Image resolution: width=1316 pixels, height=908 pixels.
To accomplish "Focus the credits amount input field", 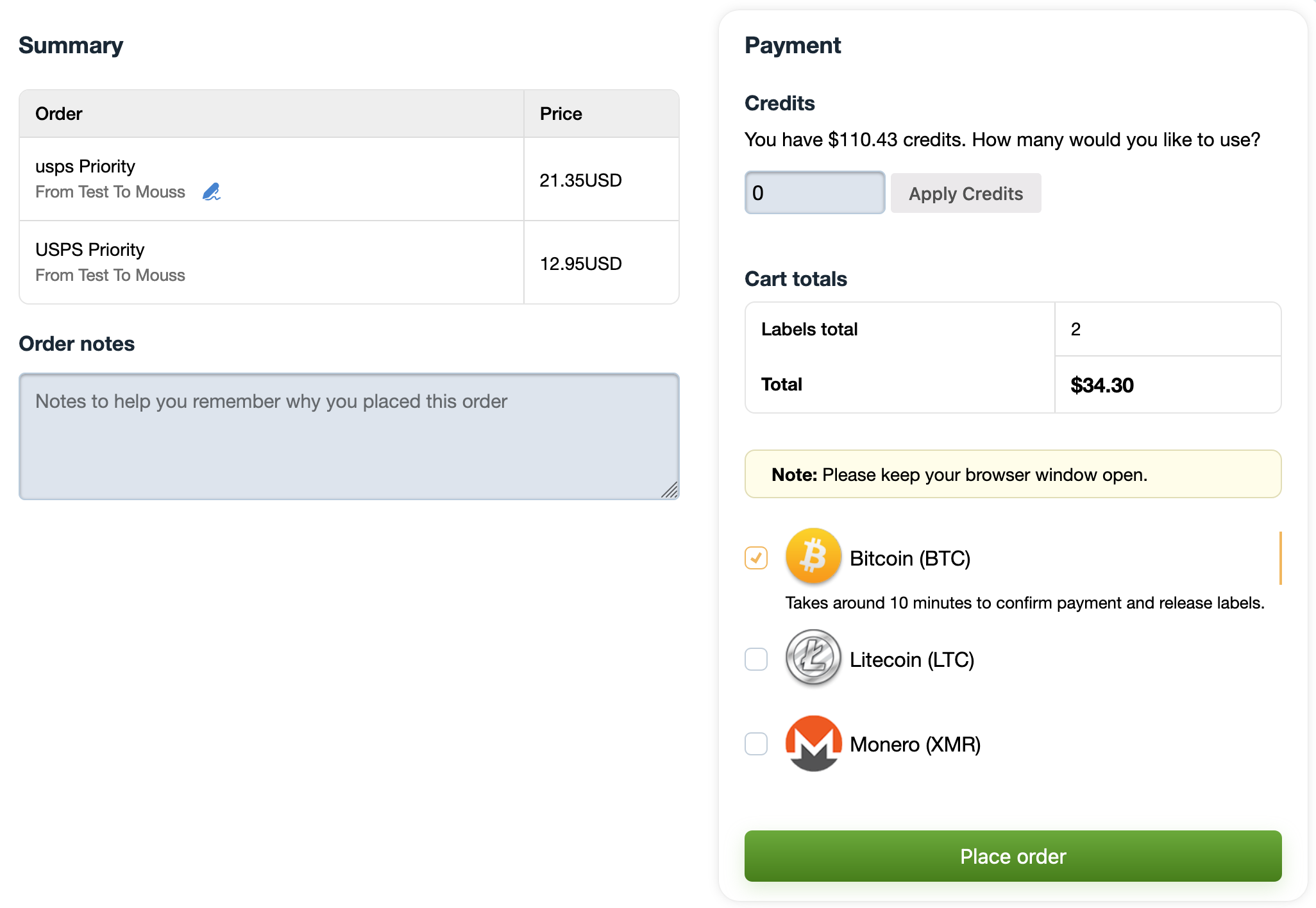I will 814,193.
